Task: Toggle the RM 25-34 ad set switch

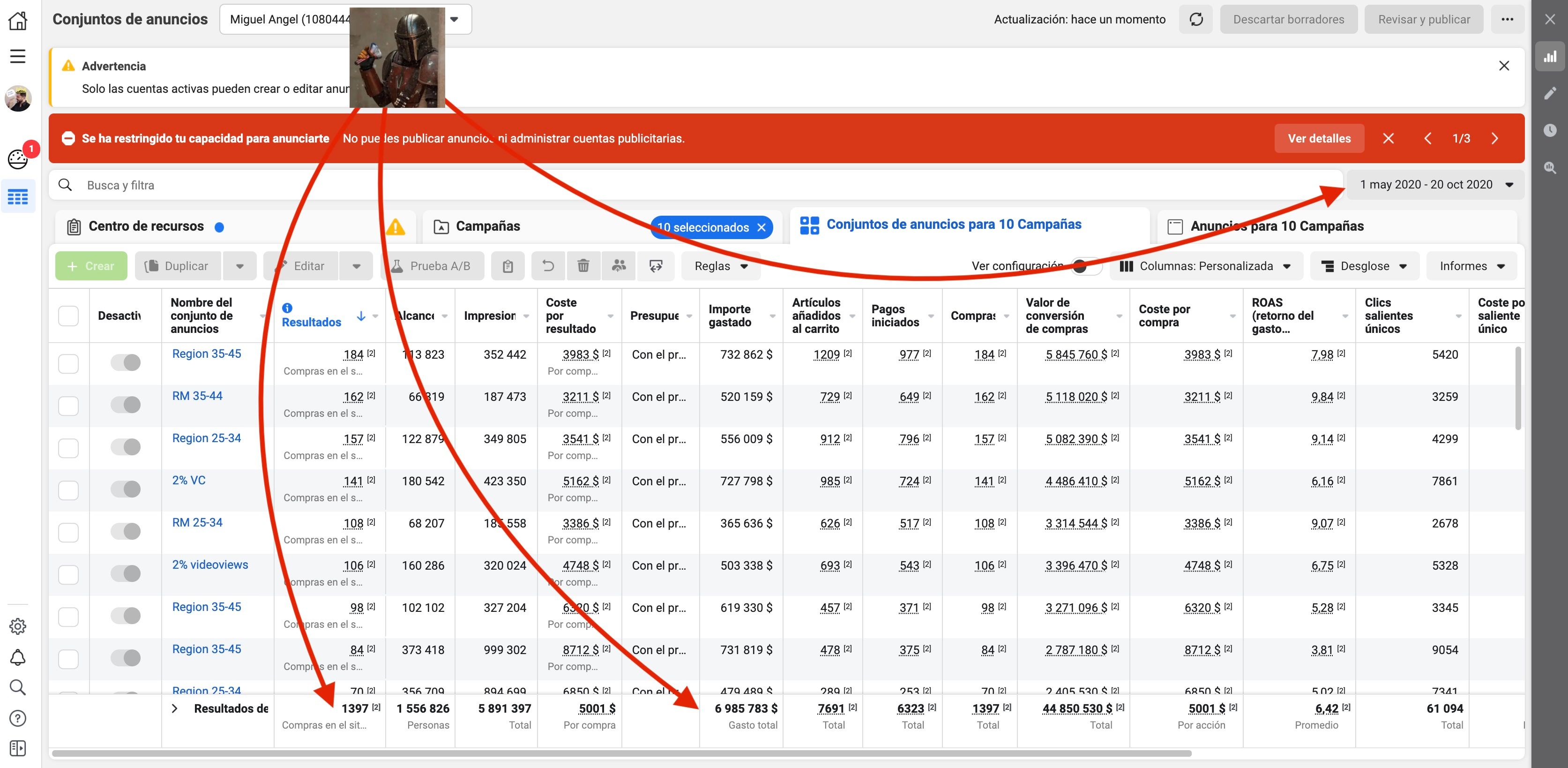Action: point(126,531)
